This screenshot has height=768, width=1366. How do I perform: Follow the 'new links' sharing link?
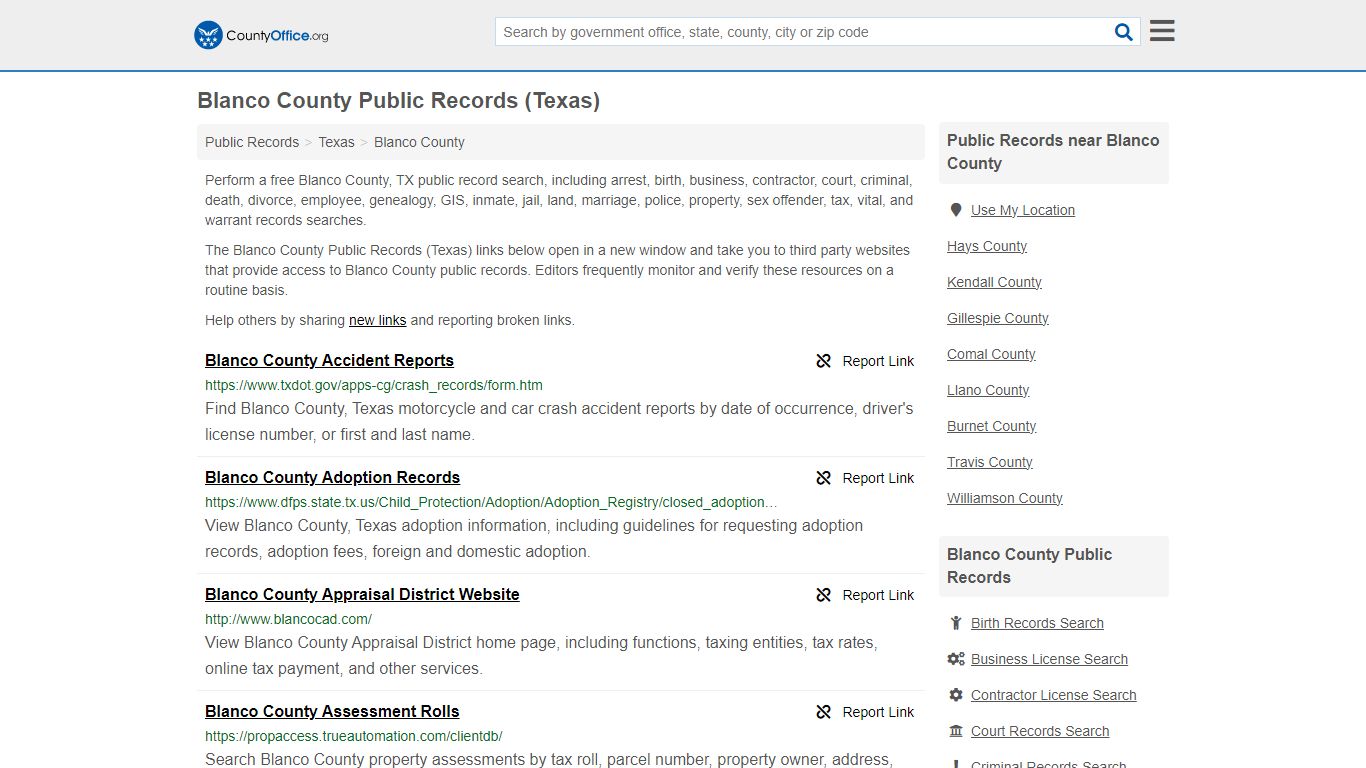click(x=377, y=320)
